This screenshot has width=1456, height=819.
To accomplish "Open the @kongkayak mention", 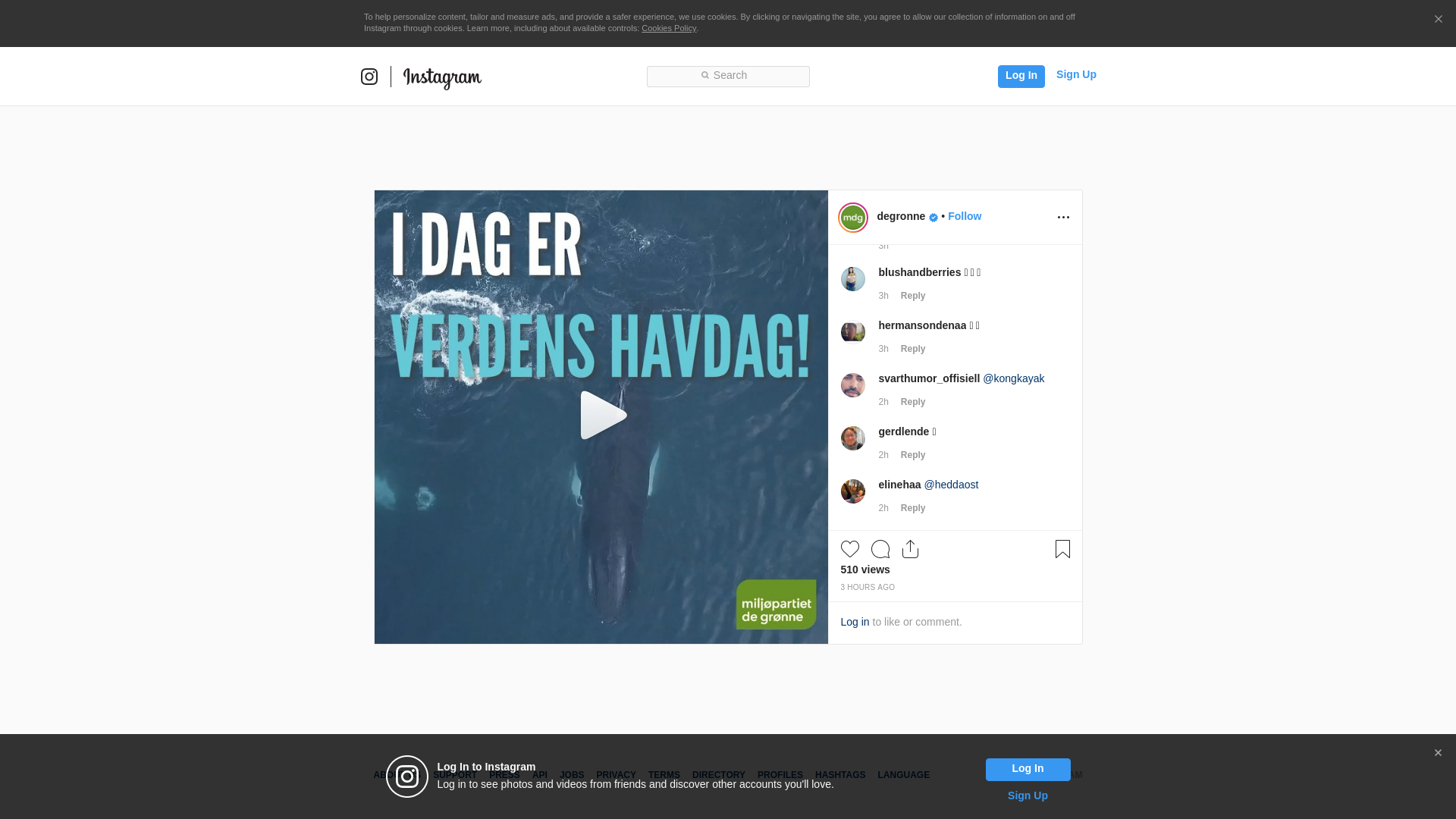I will pyautogui.click(x=1013, y=378).
